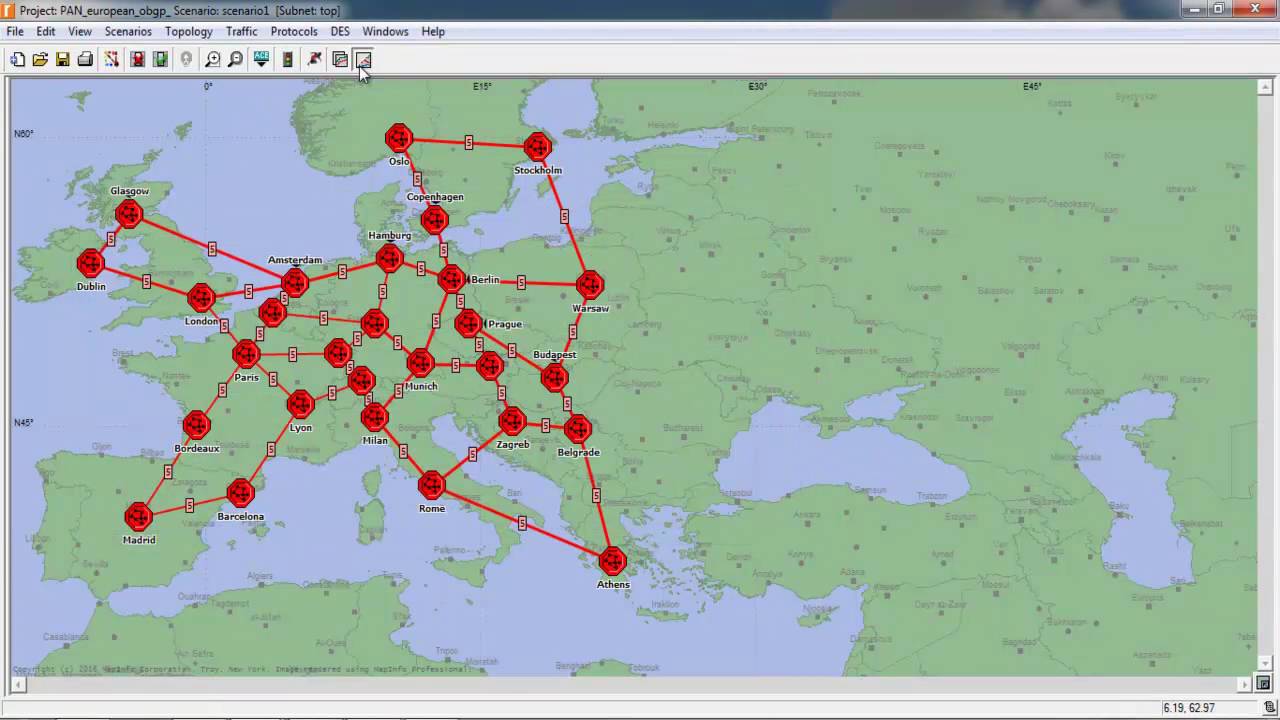Viewport: 1280px width, 720px height.
Task: Select the Belgrade router node
Action: 578,429
